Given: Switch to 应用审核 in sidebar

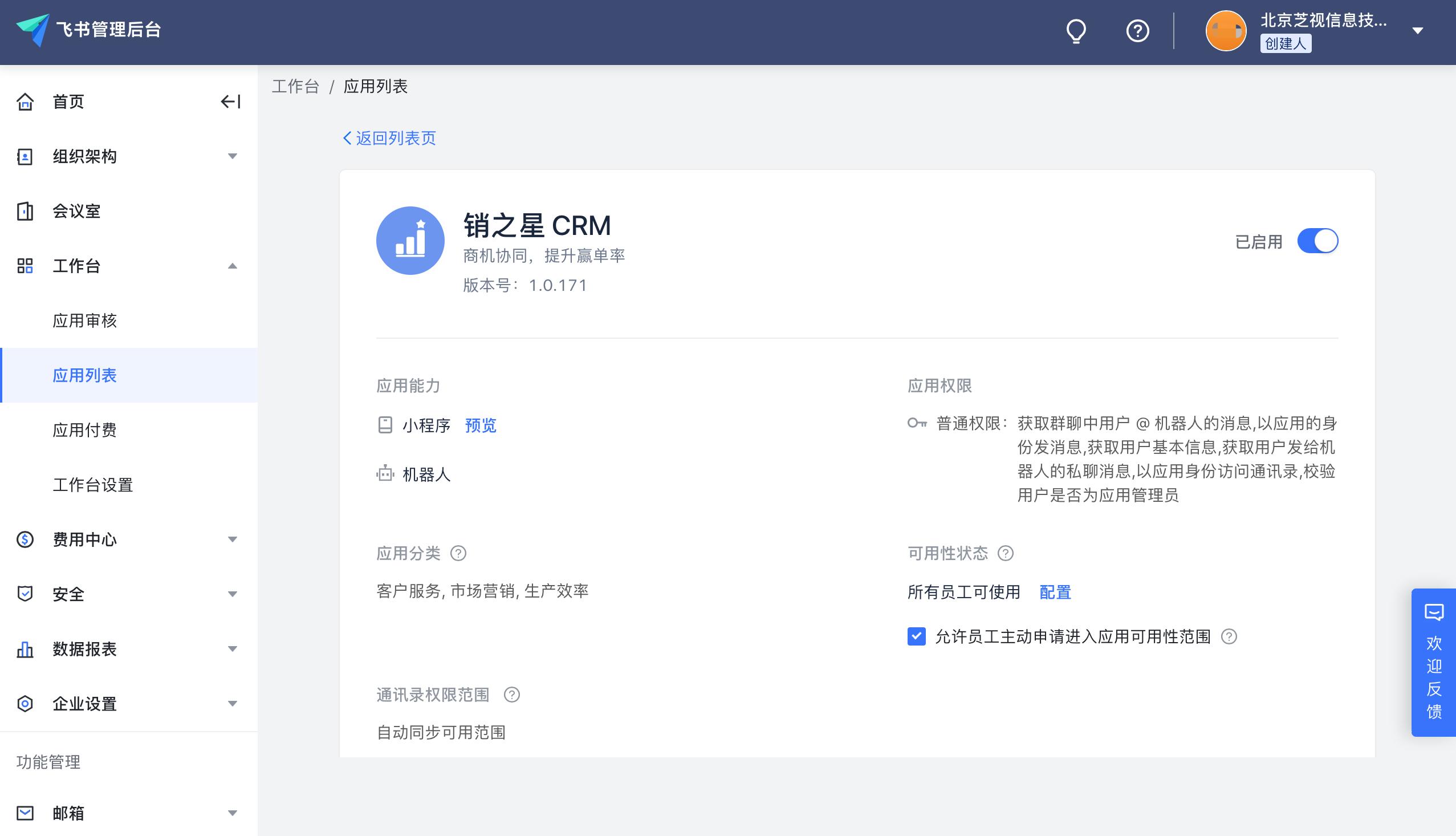Looking at the screenshot, I should point(84,320).
